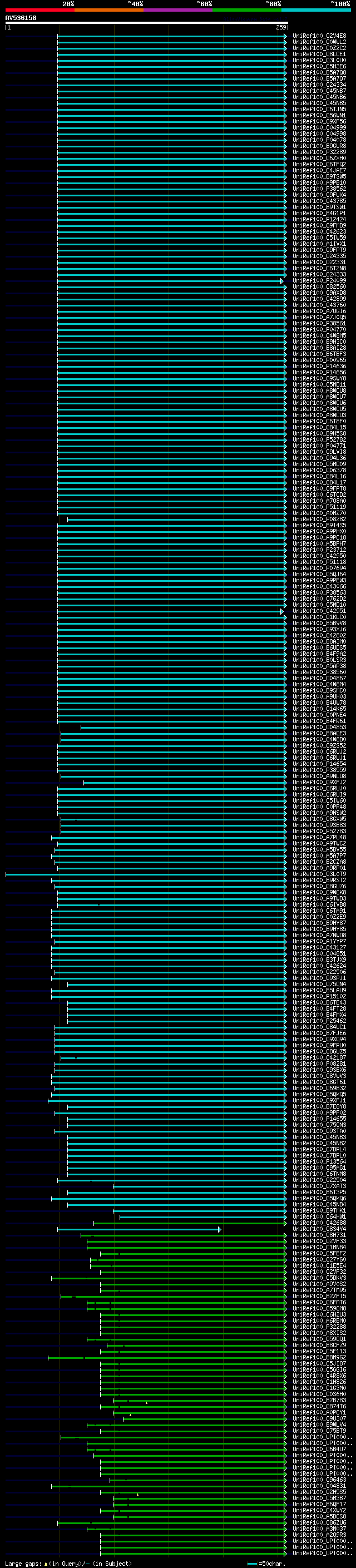Click the UniRef100_Q9SPJ1 hit name
The width and height of the screenshot is (356, 1568).
[x=319, y=978]
